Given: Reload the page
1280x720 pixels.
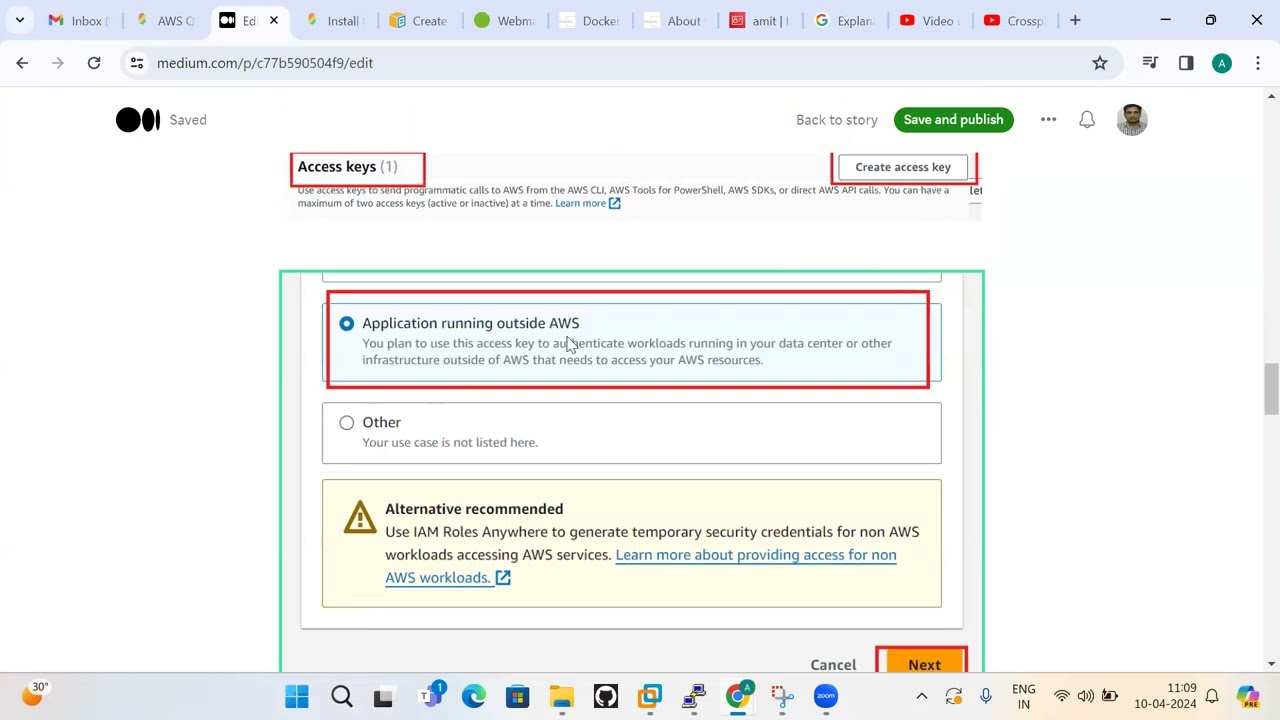Looking at the screenshot, I should point(94,63).
